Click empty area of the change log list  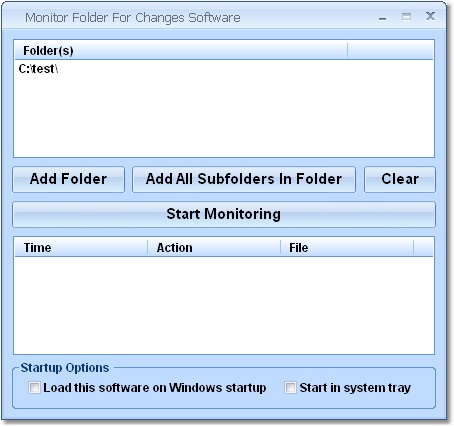click(224, 305)
